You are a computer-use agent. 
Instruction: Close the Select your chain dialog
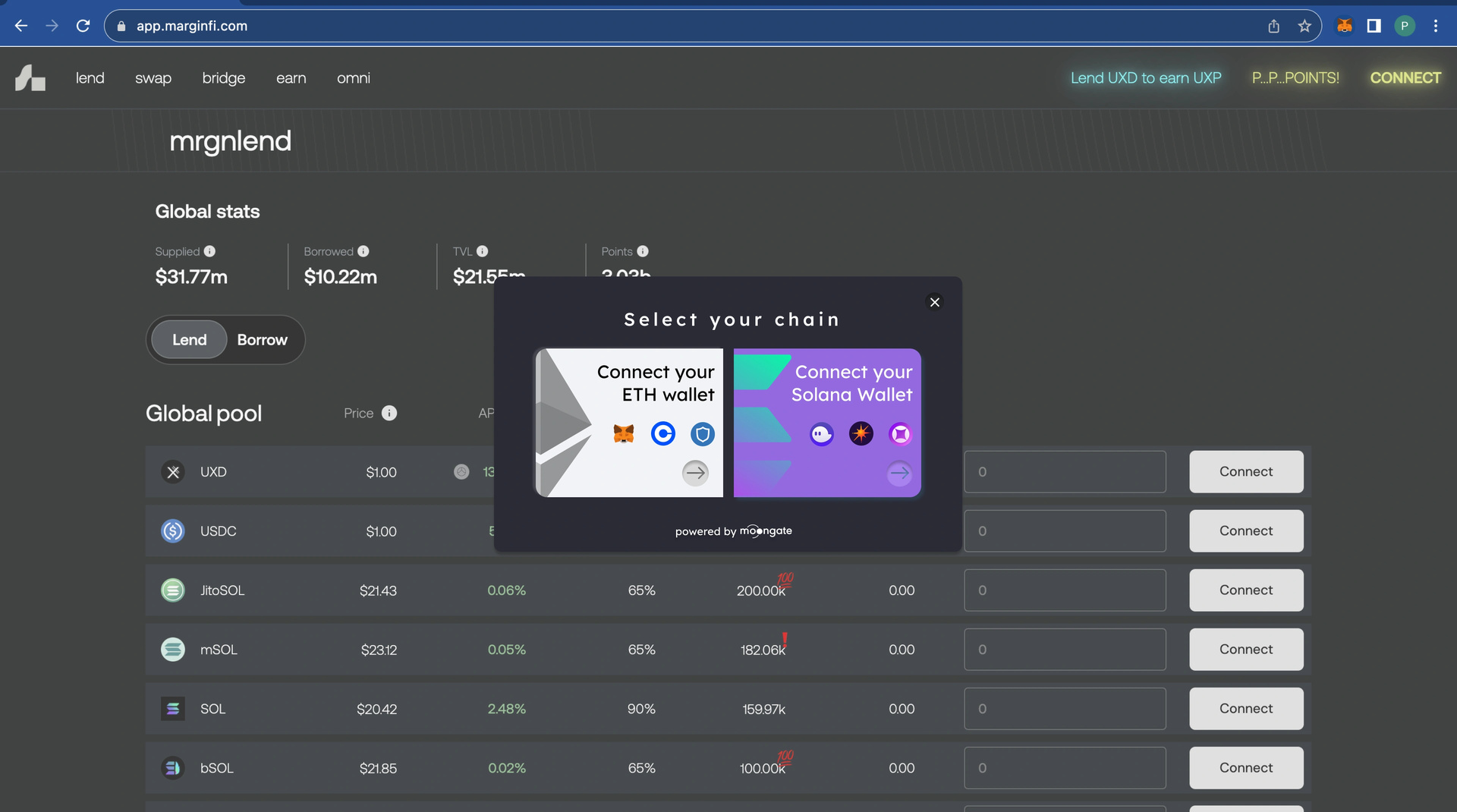tap(935, 302)
